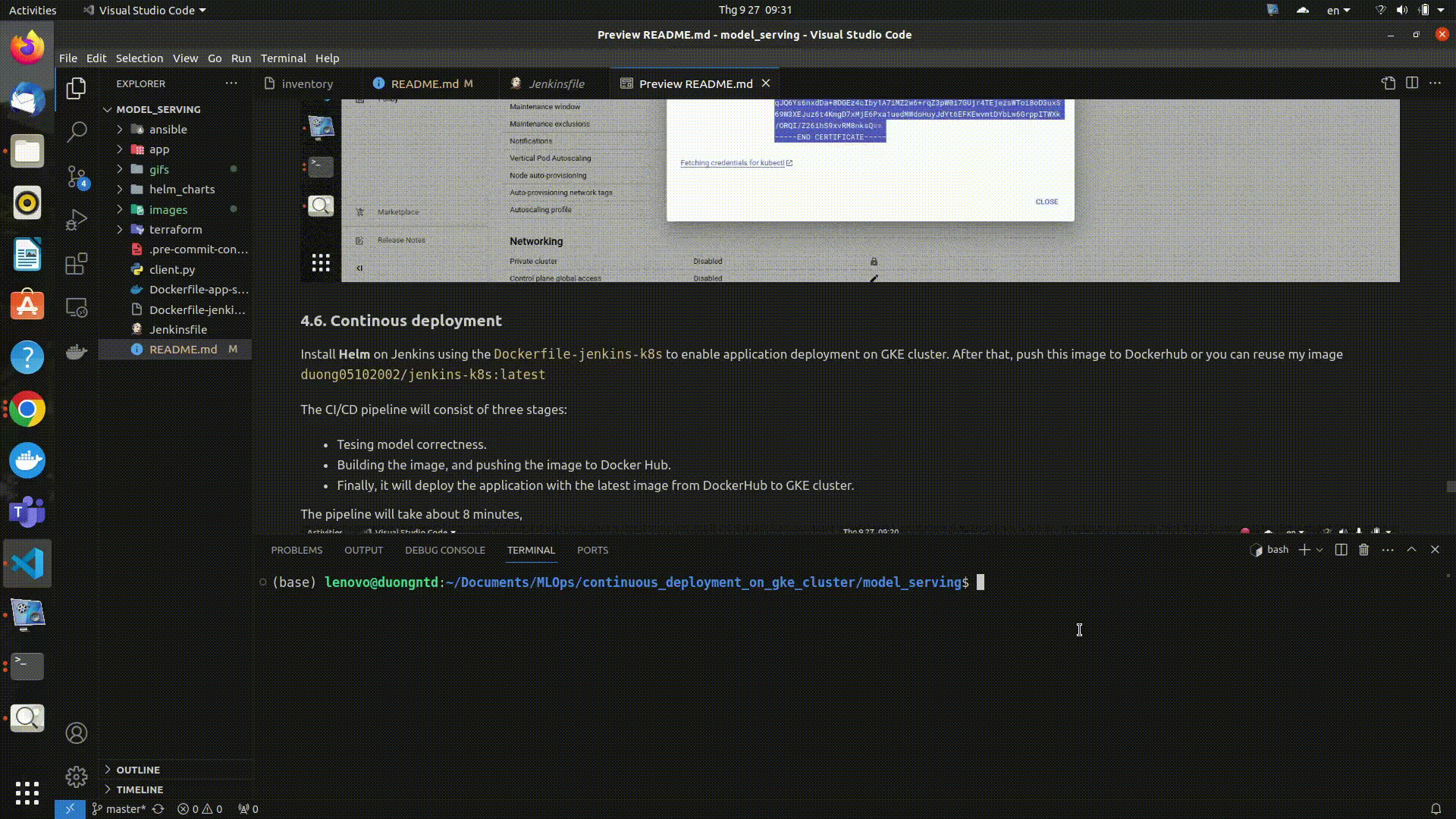Click the split editor right icon
Image resolution: width=1456 pixels, height=819 pixels.
click(x=1411, y=83)
